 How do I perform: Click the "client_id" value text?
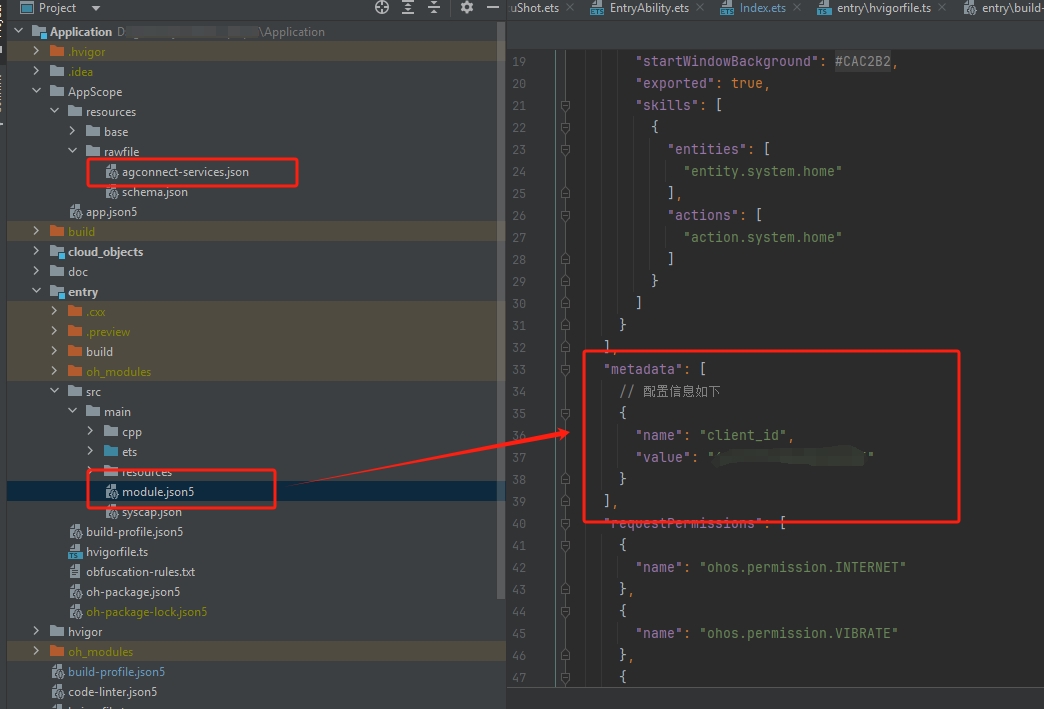pos(742,435)
